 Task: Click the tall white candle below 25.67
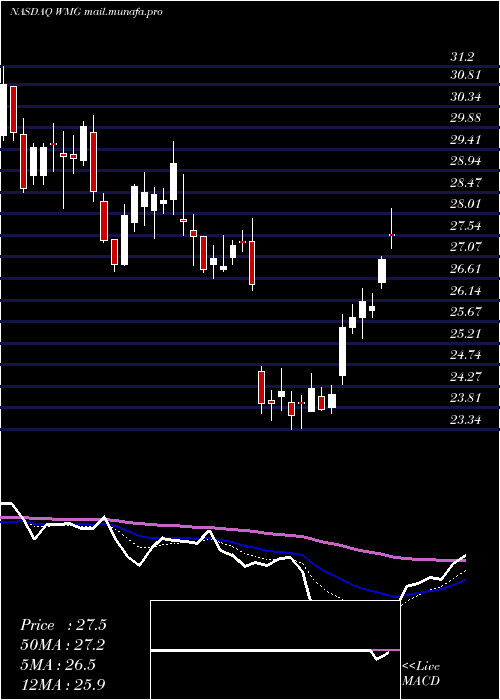click(342, 351)
